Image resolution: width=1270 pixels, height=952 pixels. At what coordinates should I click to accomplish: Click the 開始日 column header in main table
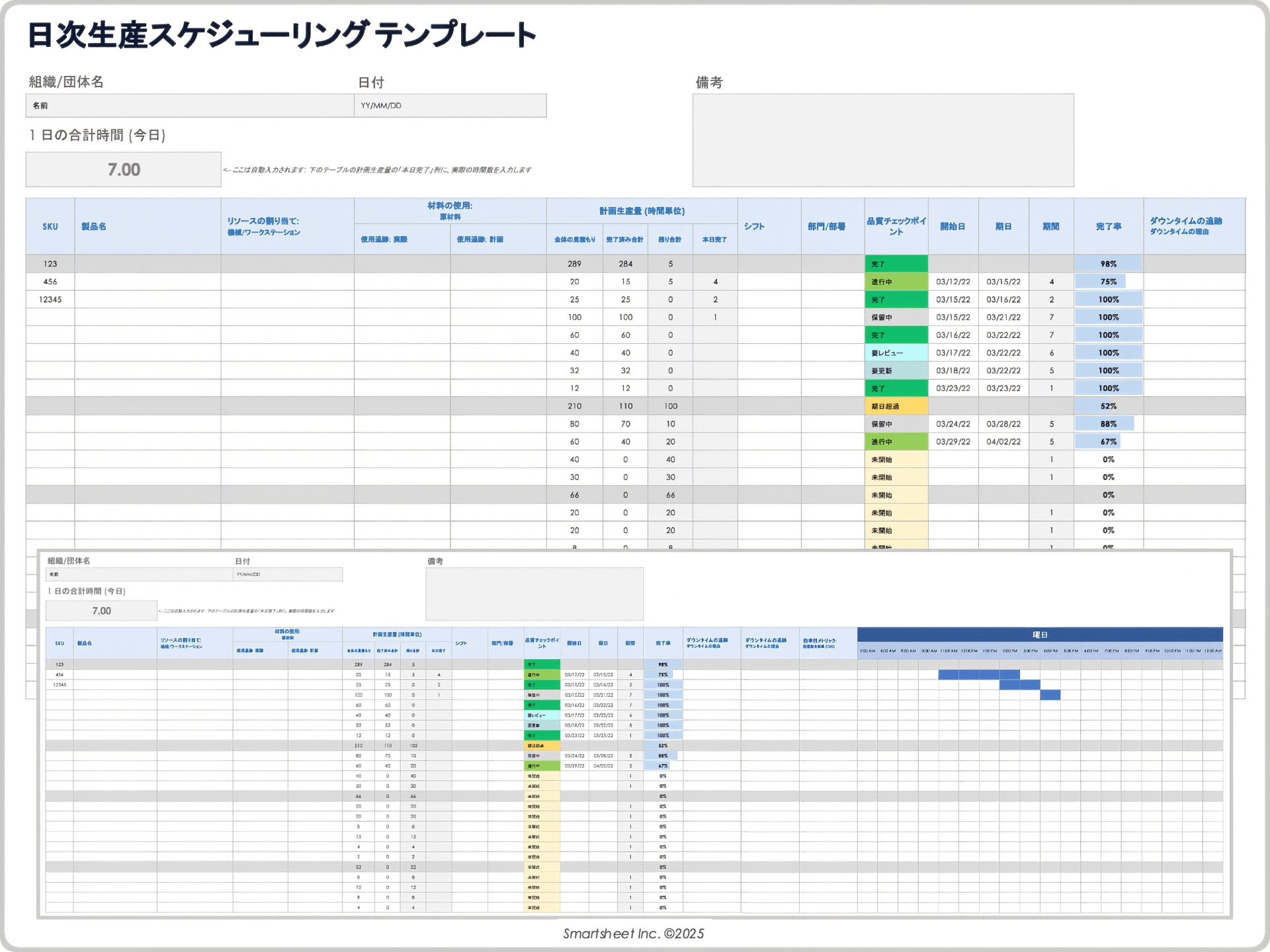click(x=953, y=226)
